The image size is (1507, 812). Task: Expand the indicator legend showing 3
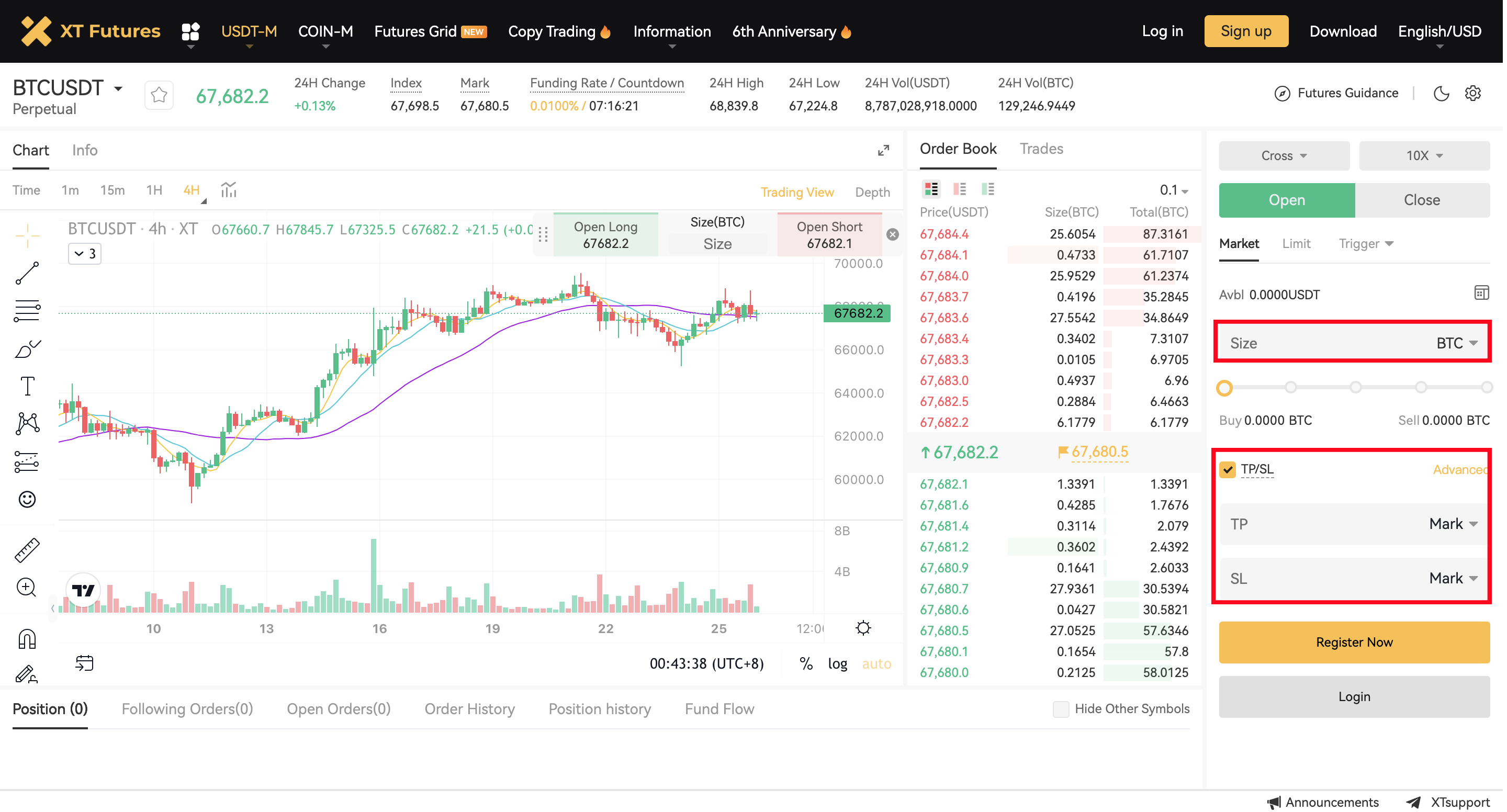click(85, 254)
